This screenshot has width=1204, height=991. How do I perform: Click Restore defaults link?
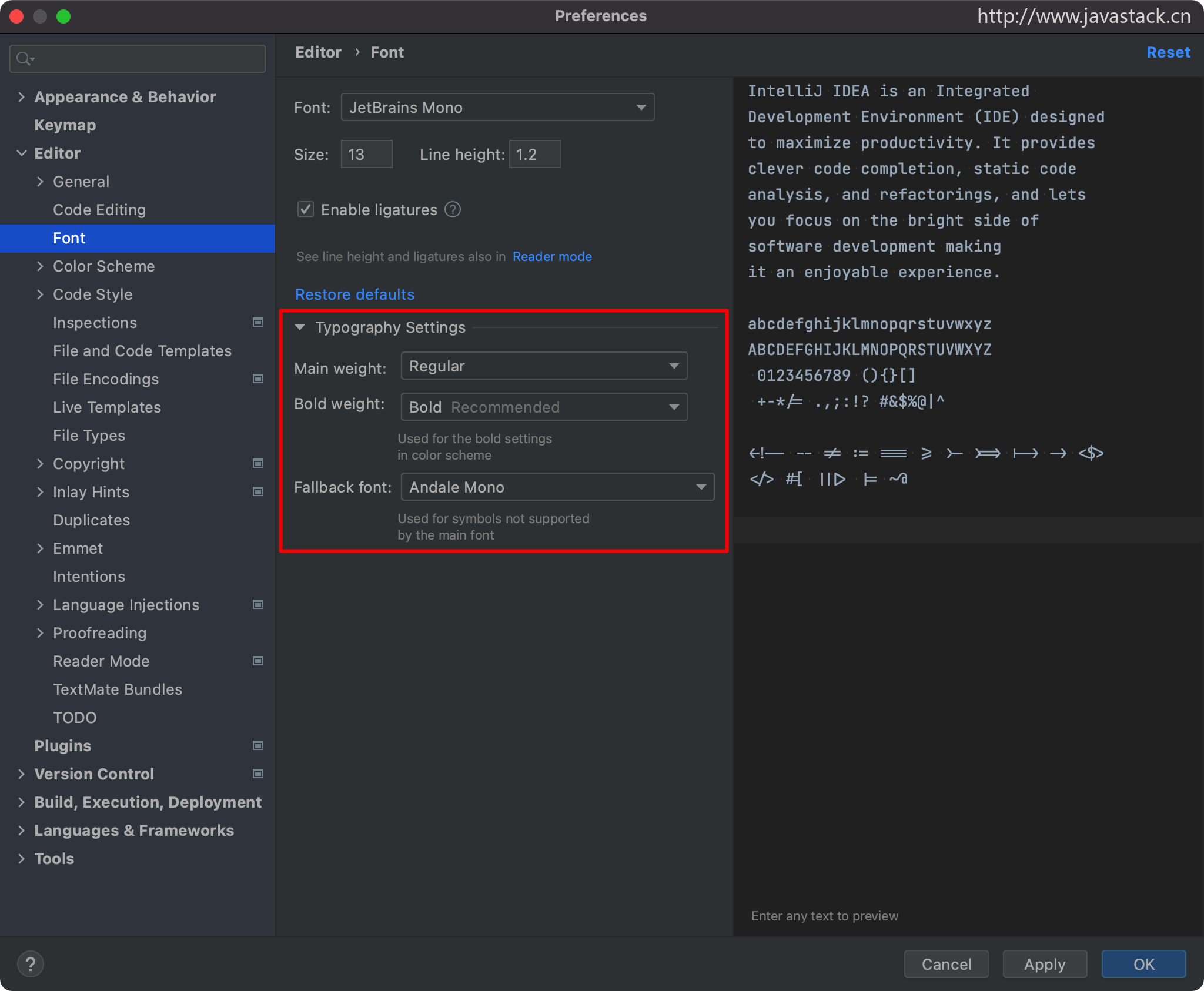point(354,294)
